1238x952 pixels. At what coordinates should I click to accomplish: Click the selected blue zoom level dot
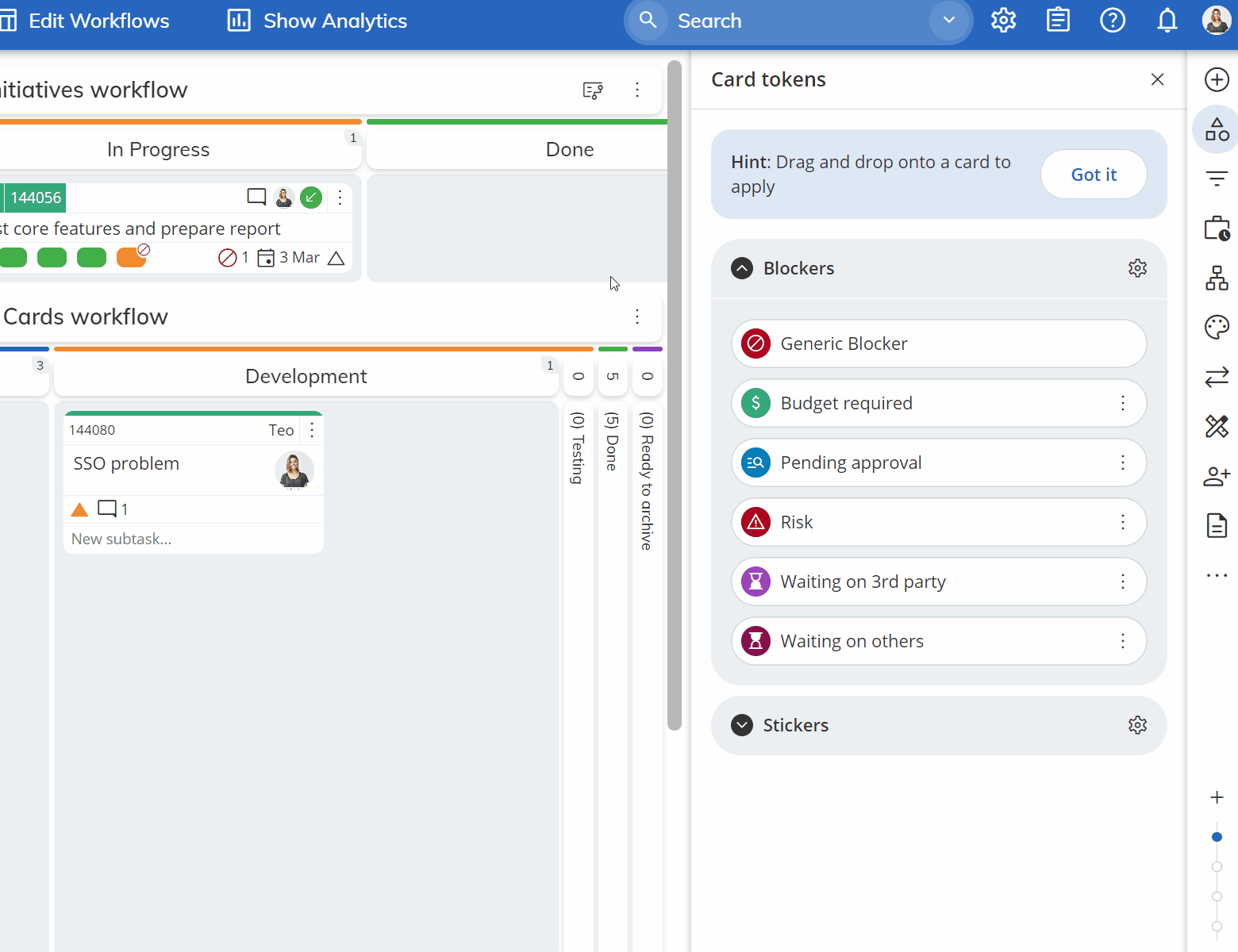[1217, 837]
